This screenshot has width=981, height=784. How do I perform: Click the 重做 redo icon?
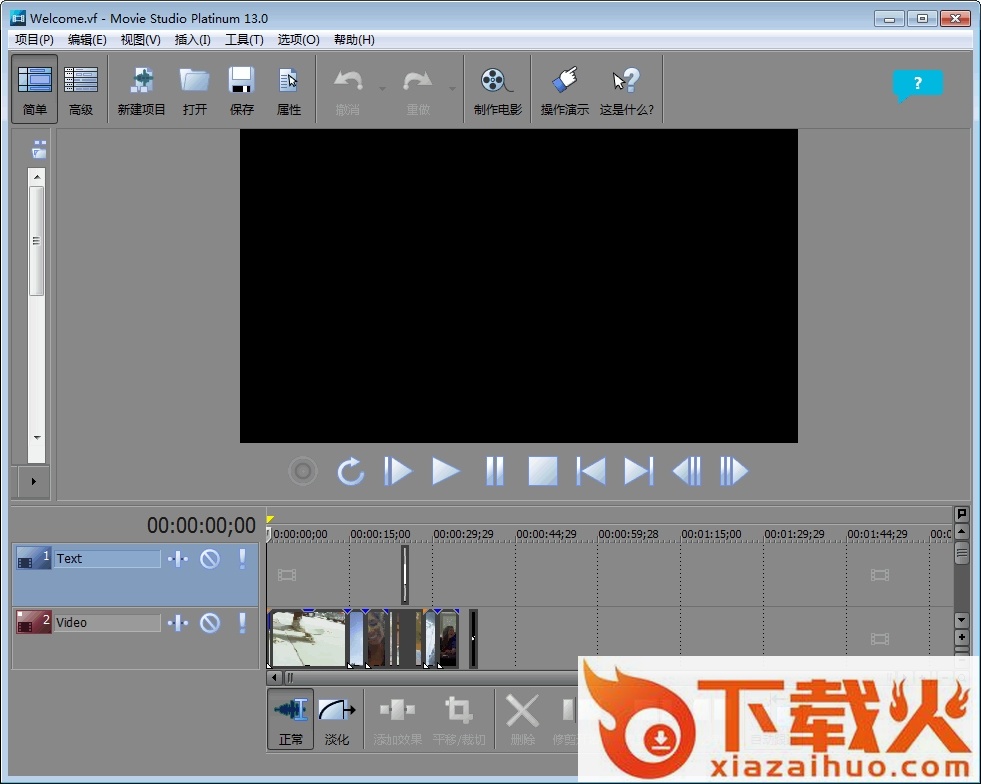click(417, 89)
